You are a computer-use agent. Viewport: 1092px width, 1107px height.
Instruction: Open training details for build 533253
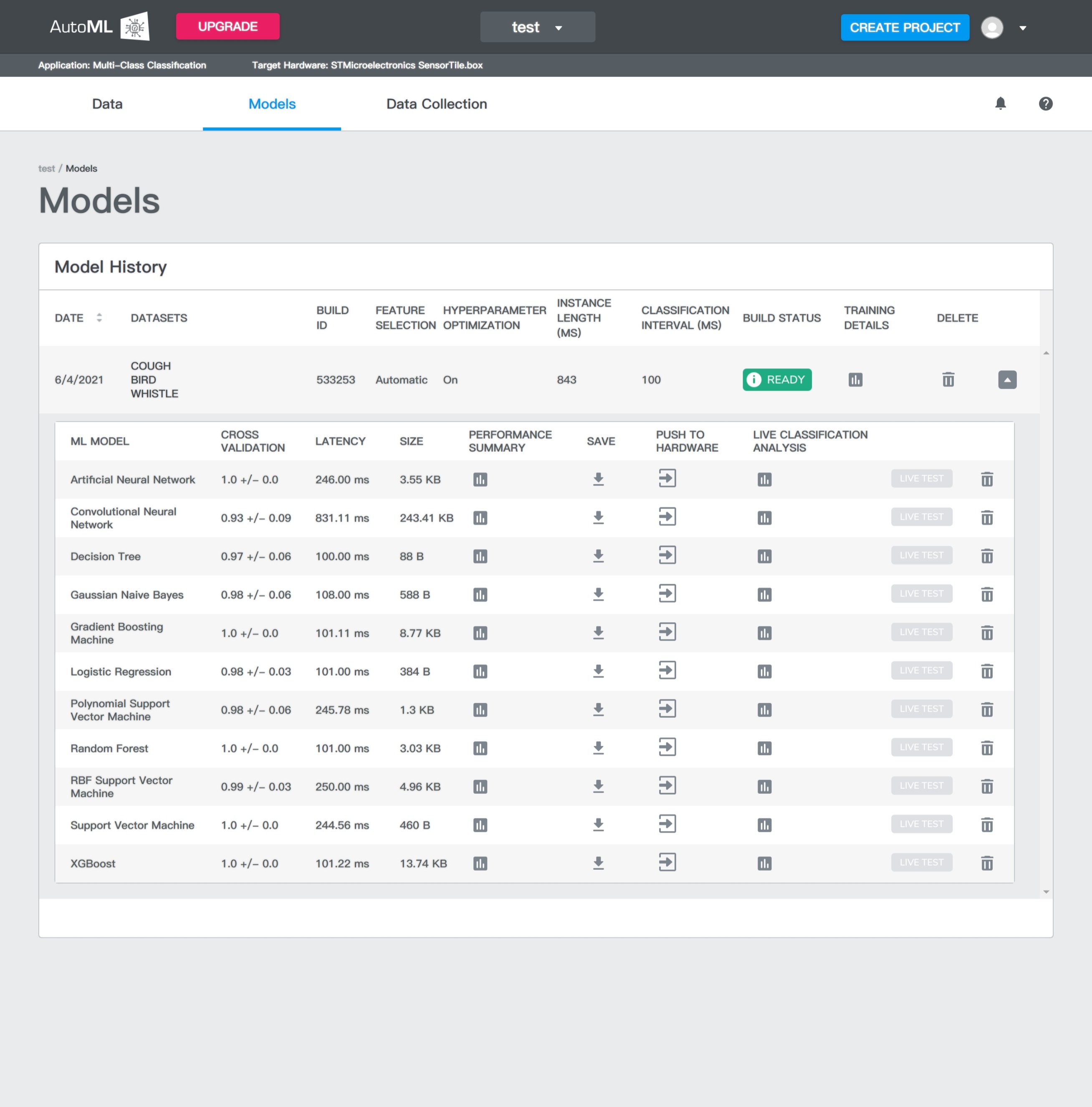(x=855, y=380)
